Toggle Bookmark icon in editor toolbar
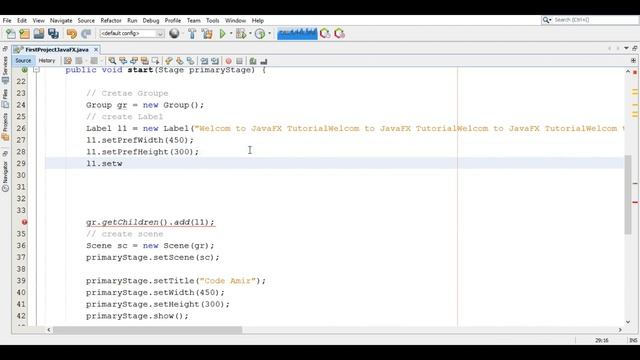Image resolution: width=640 pixels, height=360 pixels. click(x=191, y=61)
